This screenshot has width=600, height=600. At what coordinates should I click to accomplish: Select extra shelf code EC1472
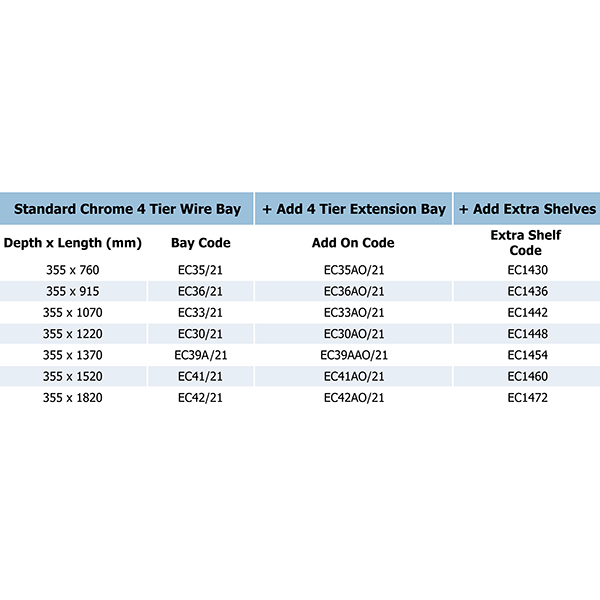click(528, 398)
